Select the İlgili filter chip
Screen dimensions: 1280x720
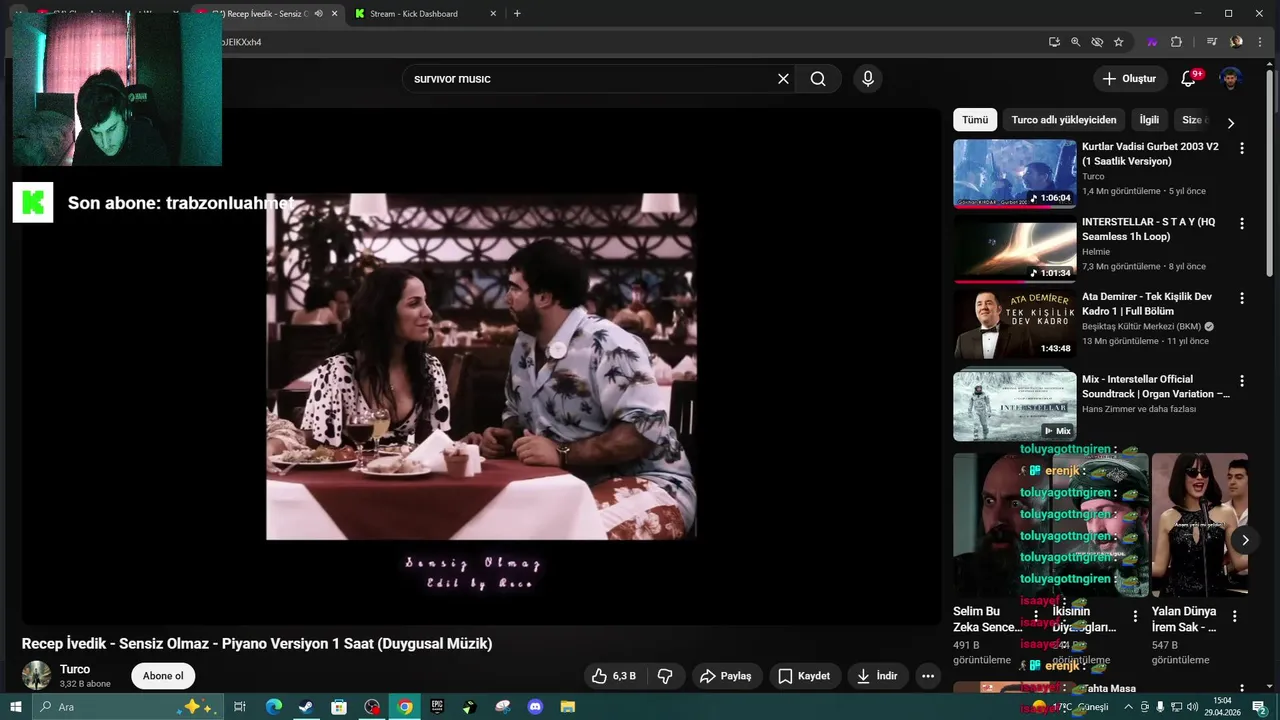pos(1149,120)
